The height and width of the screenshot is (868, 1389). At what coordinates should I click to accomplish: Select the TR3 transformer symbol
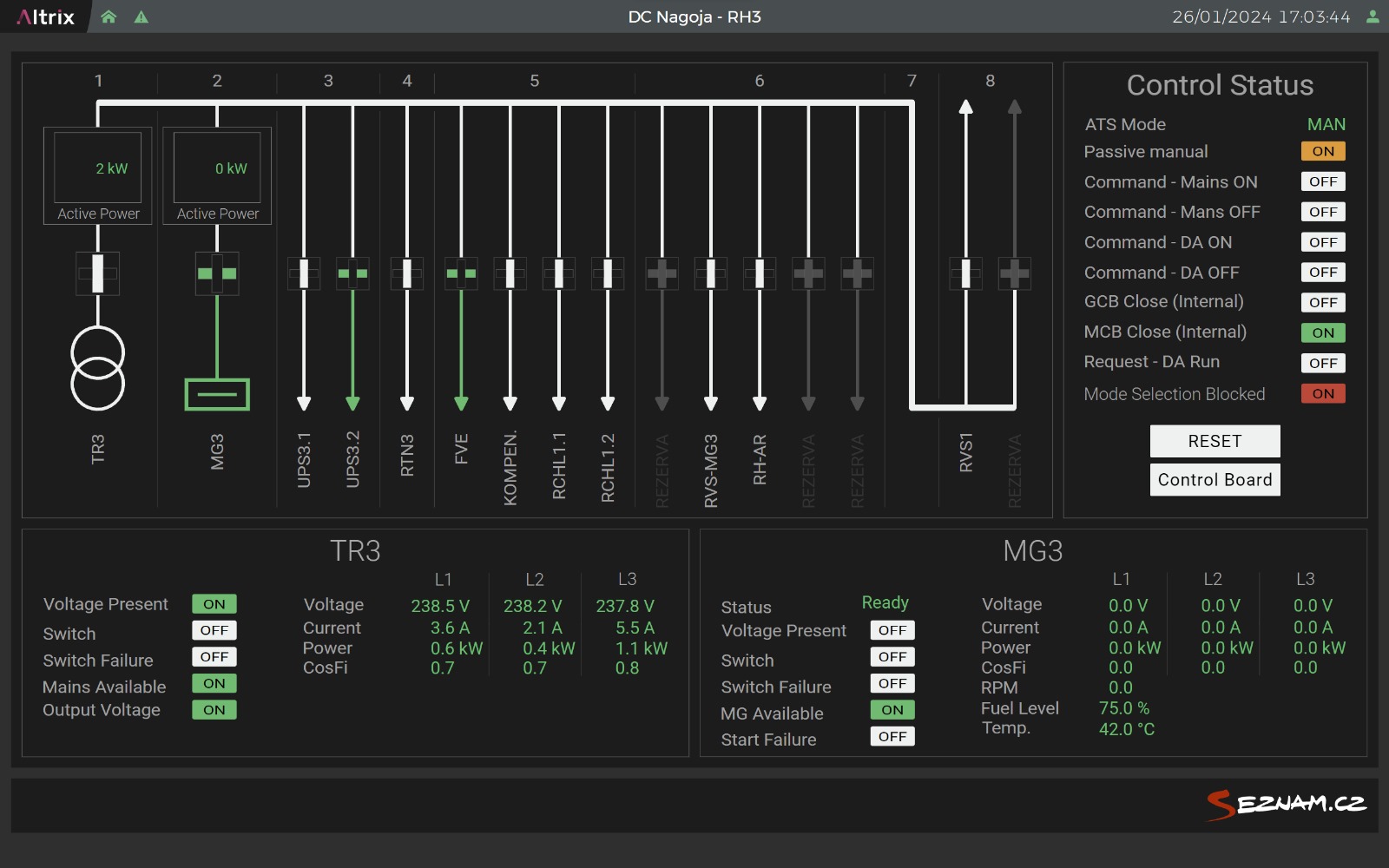click(x=97, y=369)
